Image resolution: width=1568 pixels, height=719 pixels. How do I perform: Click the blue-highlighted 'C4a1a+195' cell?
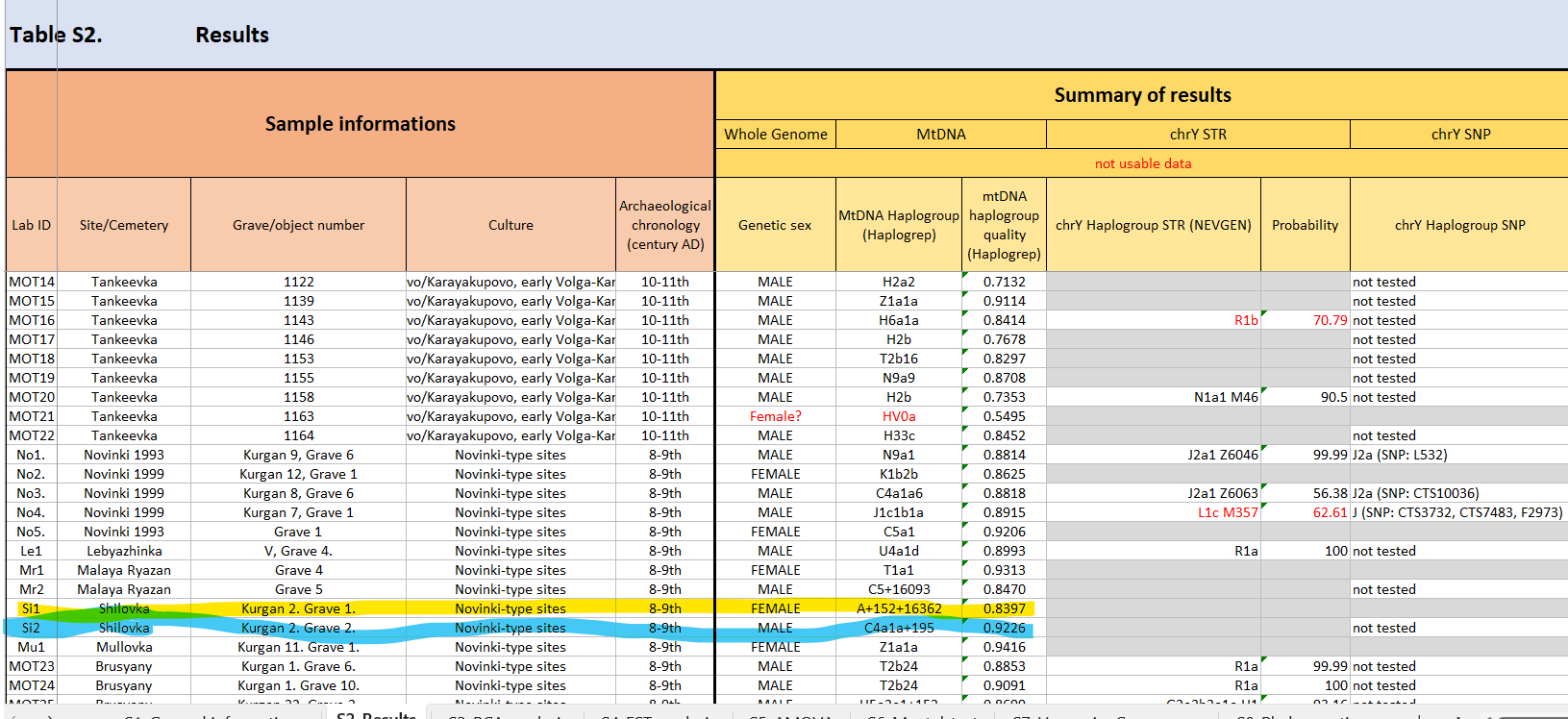898,628
